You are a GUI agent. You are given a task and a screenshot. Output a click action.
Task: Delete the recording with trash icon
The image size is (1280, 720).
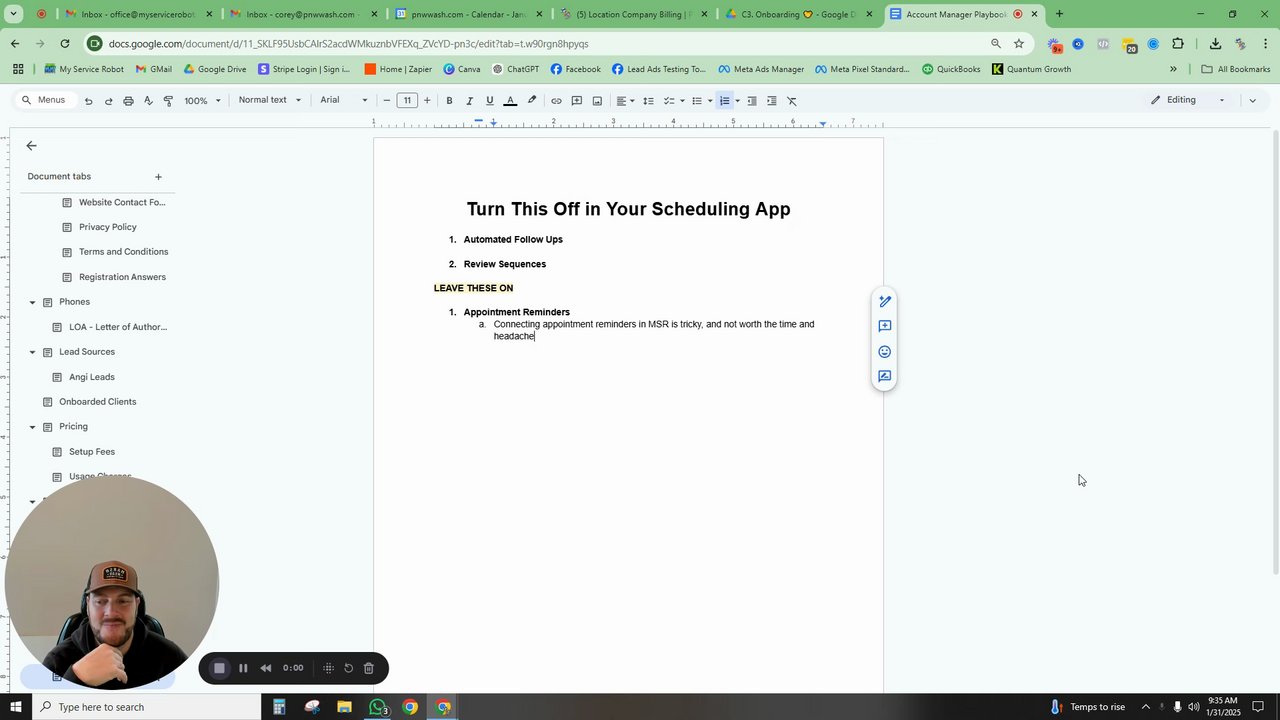pos(368,668)
